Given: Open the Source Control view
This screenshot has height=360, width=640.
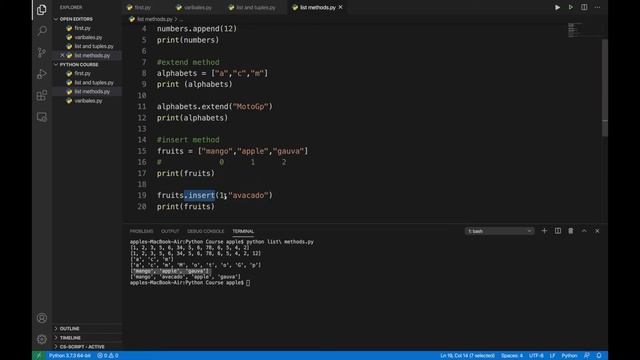Looking at the screenshot, I should pyautogui.click(x=42, y=53).
